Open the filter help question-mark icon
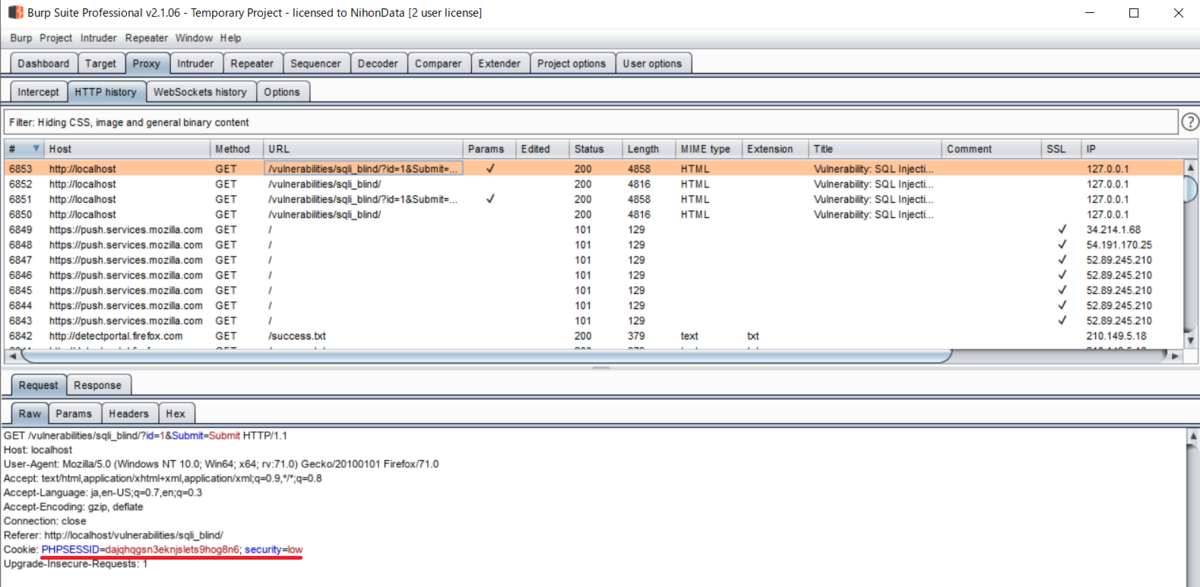Viewport: 1200px width, 587px height. (x=1190, y=122)
